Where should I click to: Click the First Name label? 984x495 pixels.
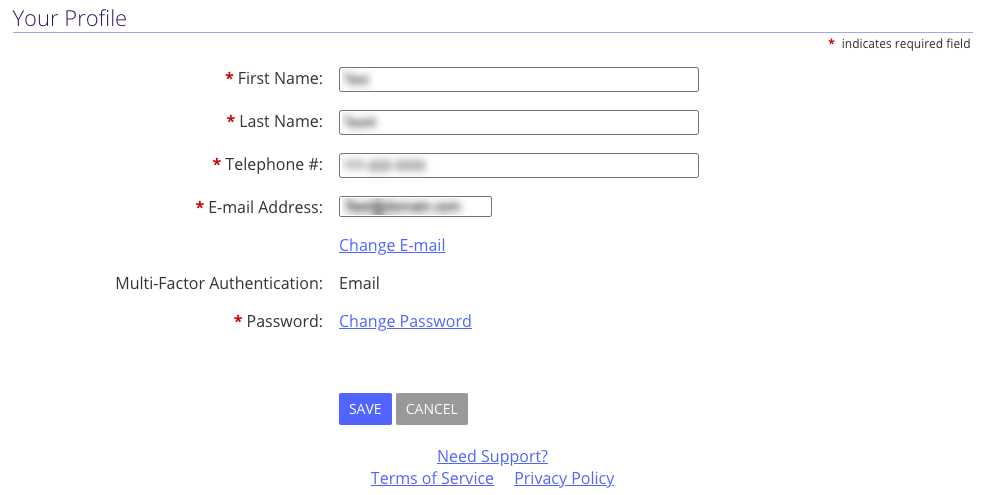[280, 78]
